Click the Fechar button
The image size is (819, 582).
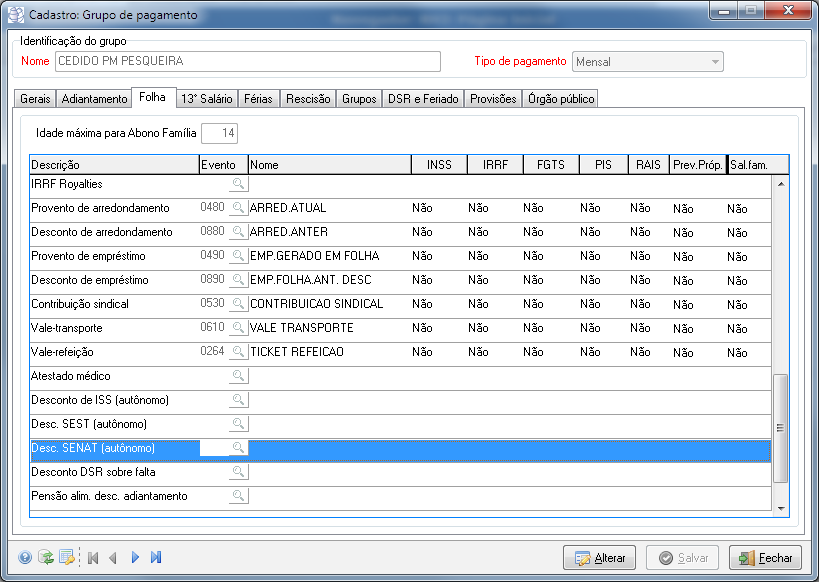tap(765, 558)
